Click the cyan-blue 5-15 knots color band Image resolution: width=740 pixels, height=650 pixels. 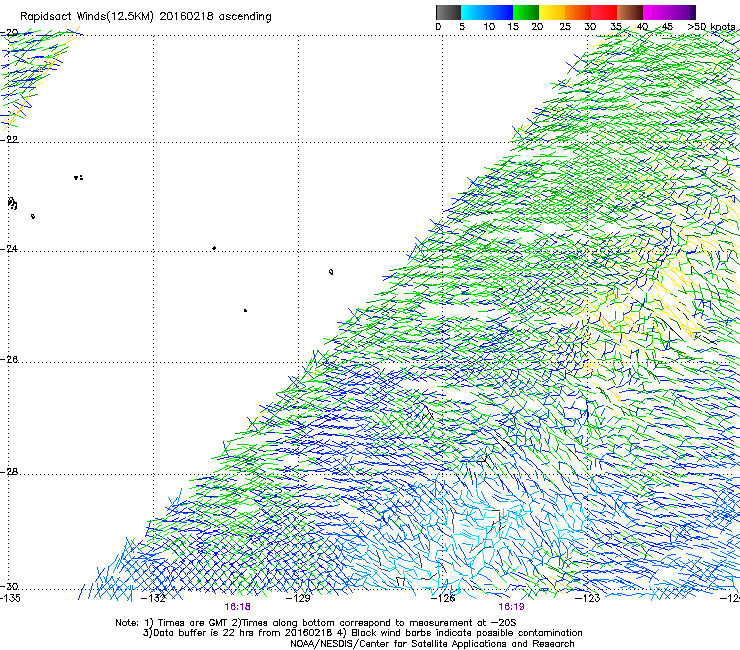pos(487,12)
